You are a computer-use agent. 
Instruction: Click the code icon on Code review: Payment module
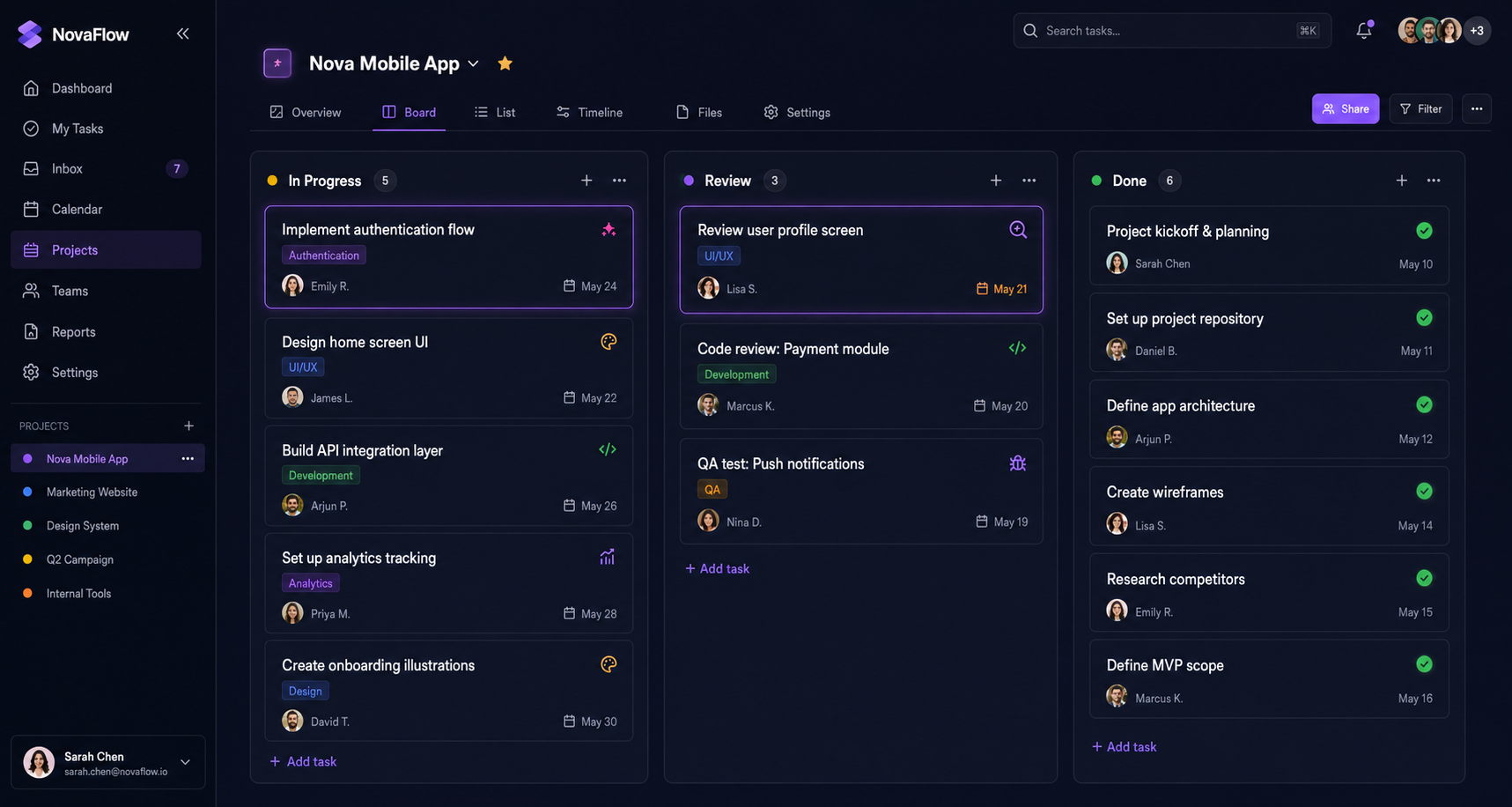tap(1017, 348)
